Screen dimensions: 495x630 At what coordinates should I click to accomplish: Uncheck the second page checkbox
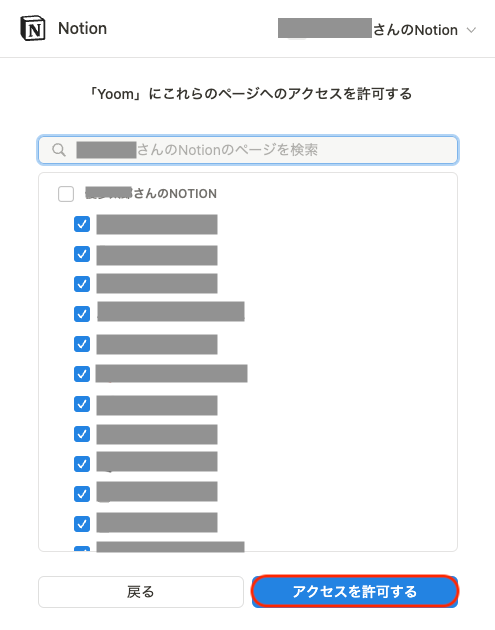click(x=82, y=254)
